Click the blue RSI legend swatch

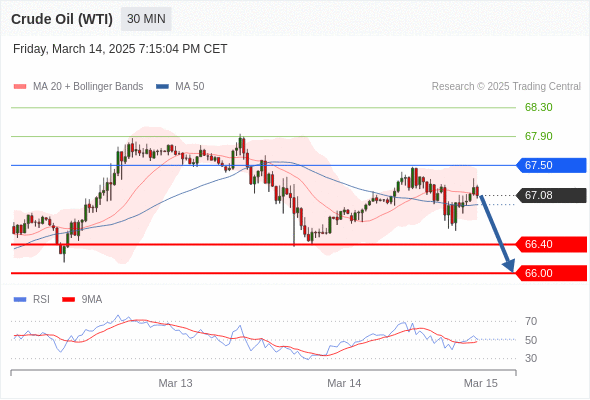[x=20, y=300]
